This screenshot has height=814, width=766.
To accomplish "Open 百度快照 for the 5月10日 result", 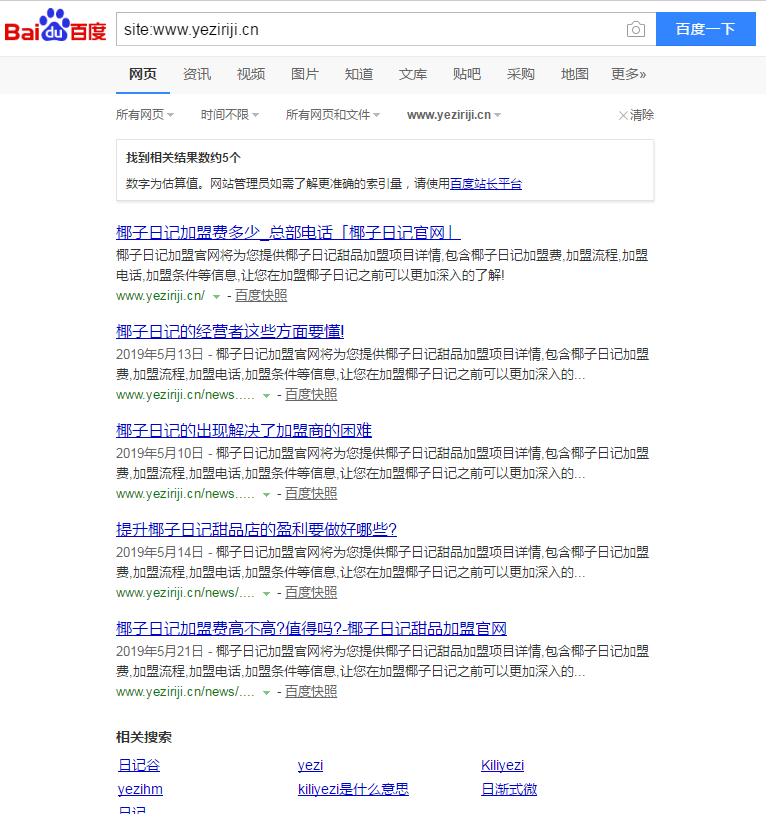I will tap(311, 494).
